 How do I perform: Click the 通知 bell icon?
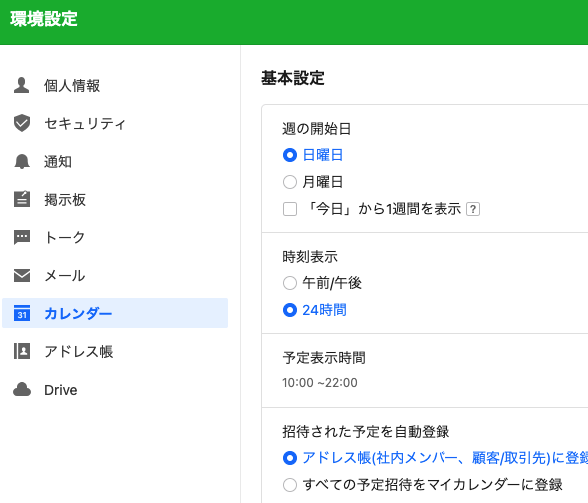22,161
